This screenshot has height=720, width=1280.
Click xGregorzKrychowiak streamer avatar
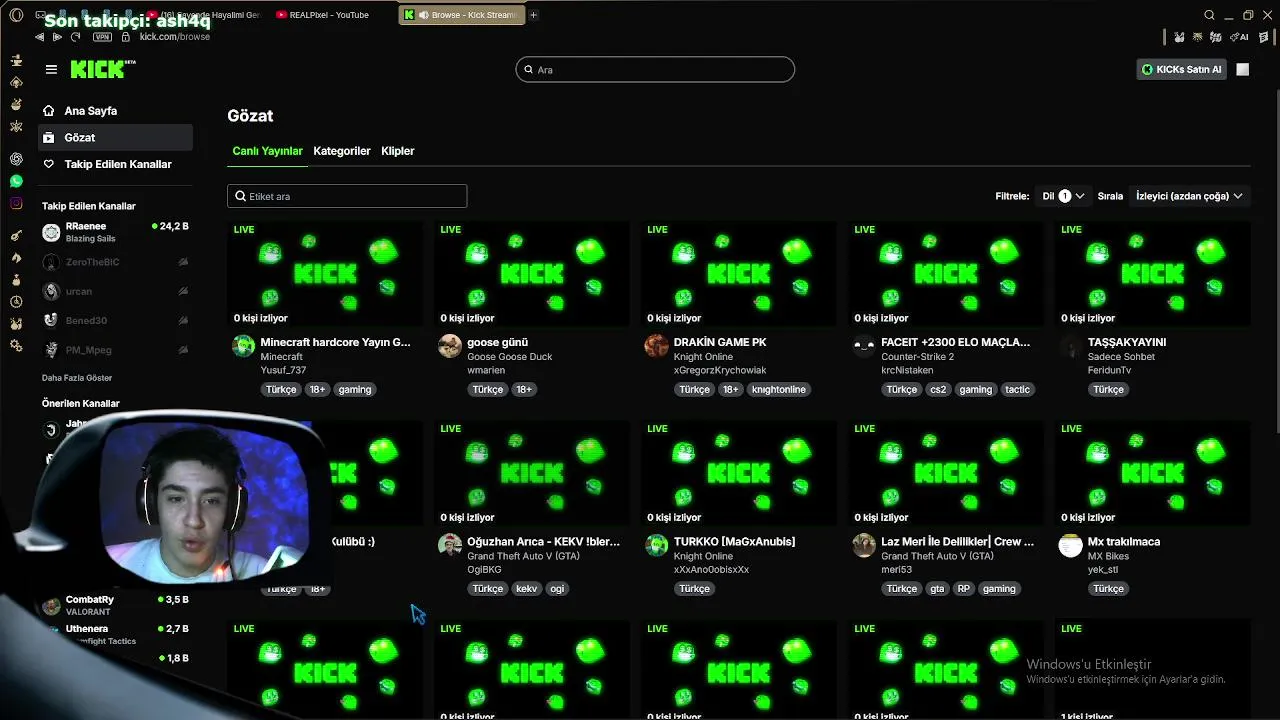click(x=656, y=346)
